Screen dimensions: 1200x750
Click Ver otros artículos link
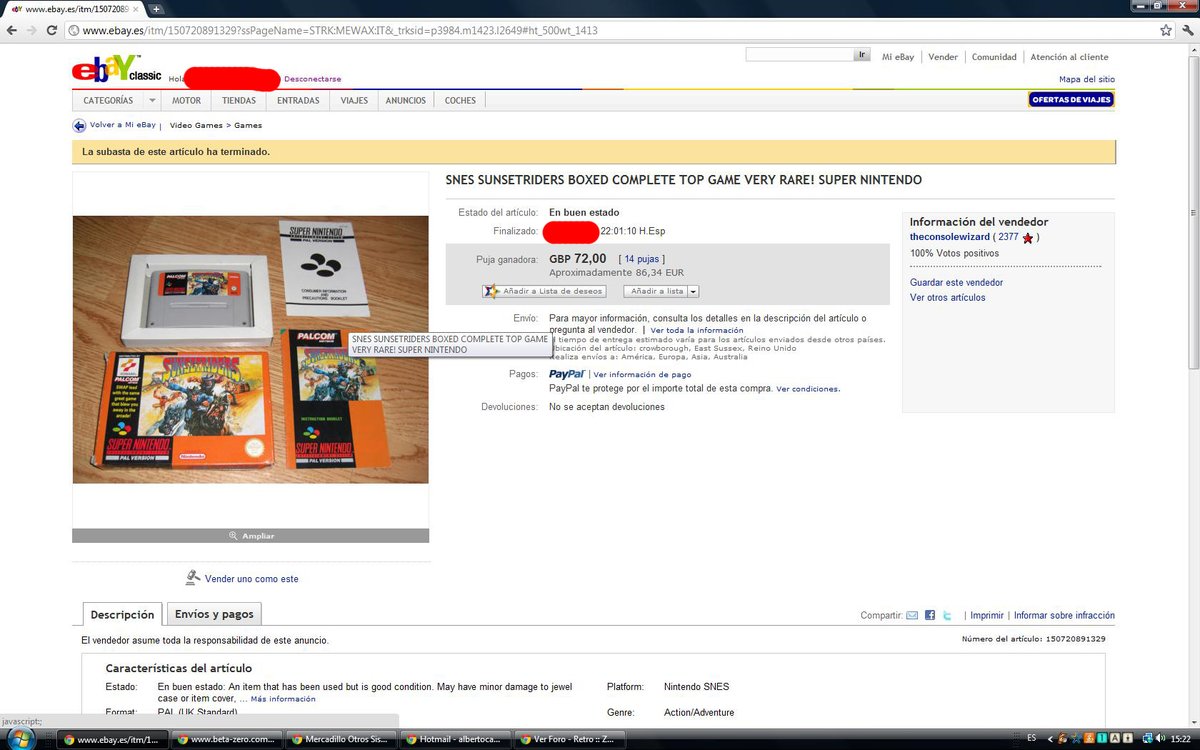coord(947,298)
